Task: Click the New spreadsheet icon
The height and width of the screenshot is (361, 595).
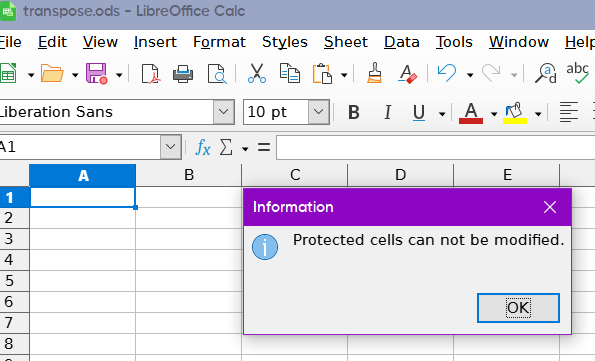Action: click(x=8, y=73)
